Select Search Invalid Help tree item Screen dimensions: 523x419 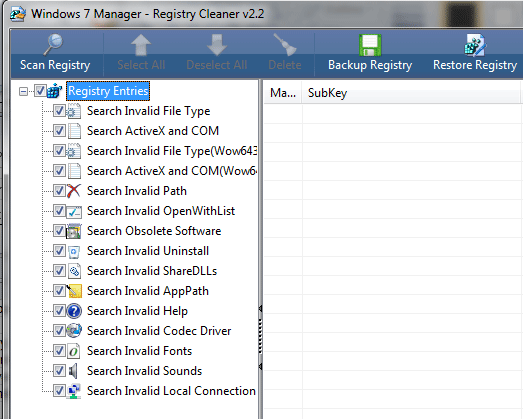137,311
